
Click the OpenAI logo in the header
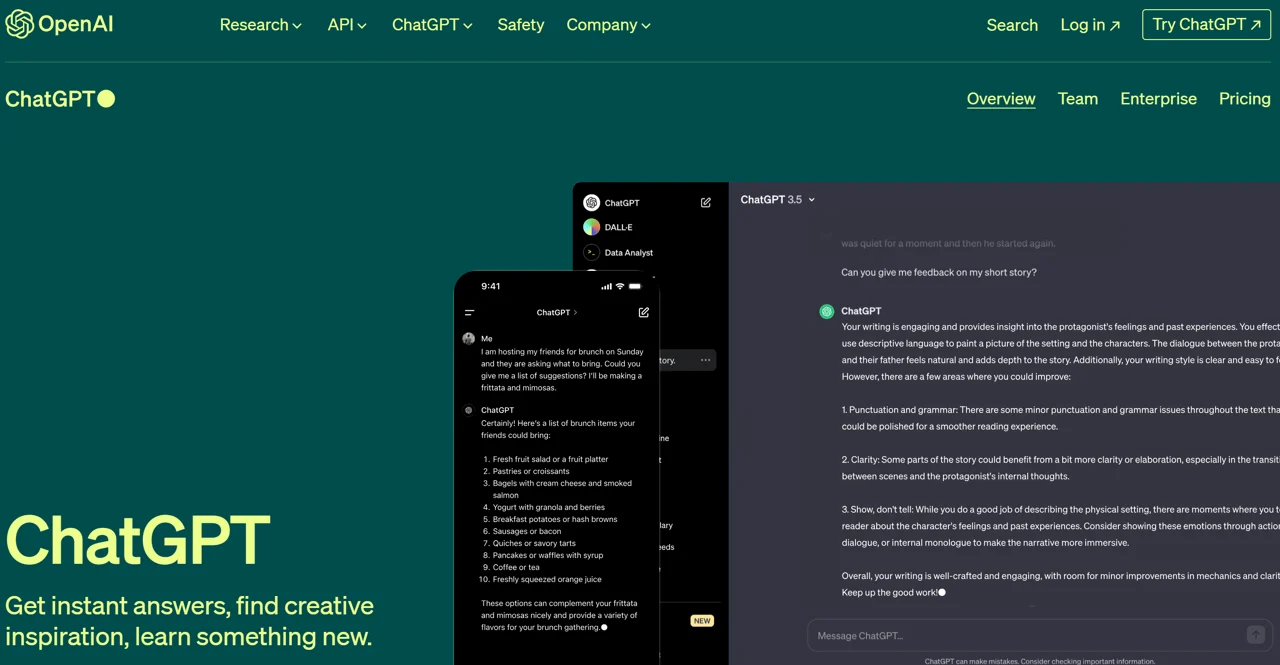[59, 24]
